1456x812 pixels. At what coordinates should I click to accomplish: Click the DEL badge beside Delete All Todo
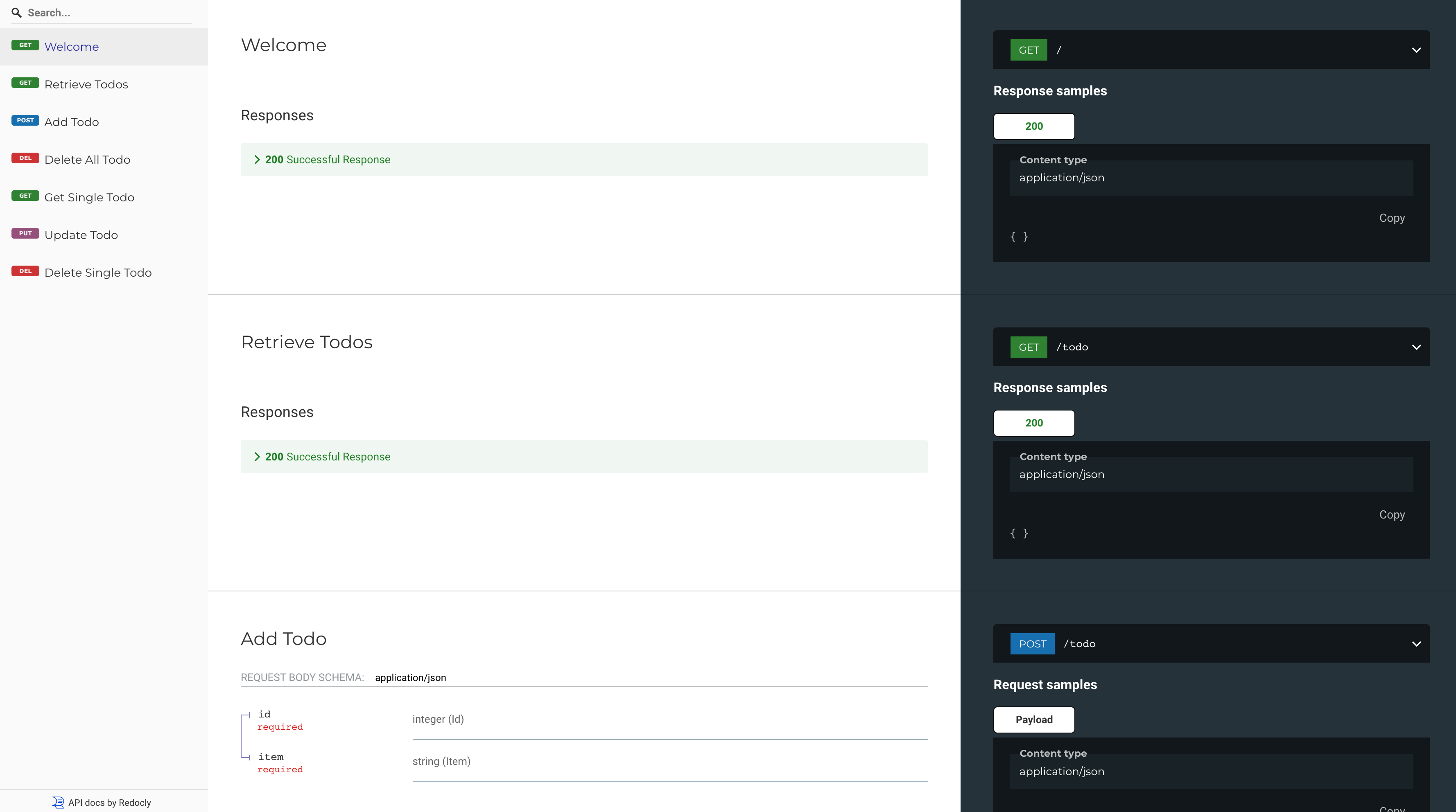25,158
